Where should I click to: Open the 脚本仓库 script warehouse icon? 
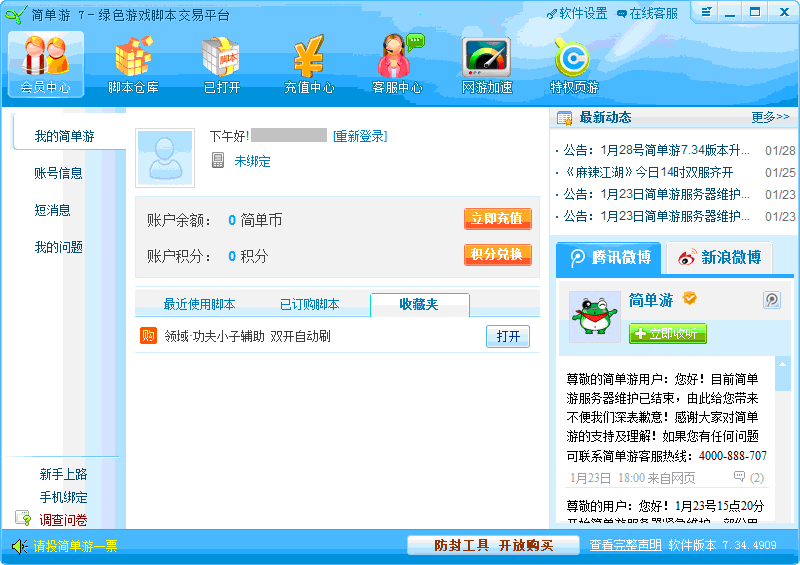(133, 64)
